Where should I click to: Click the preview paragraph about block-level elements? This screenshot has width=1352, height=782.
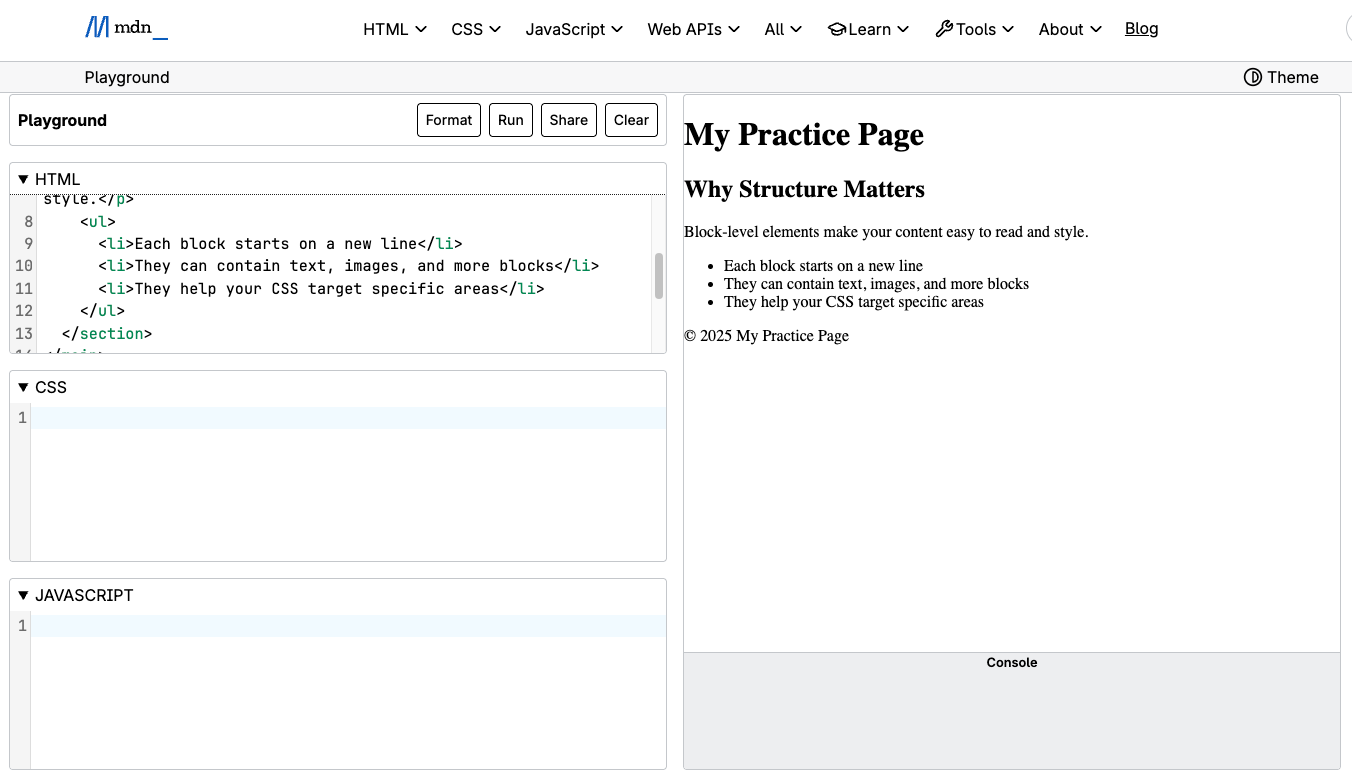click(886, 232)
